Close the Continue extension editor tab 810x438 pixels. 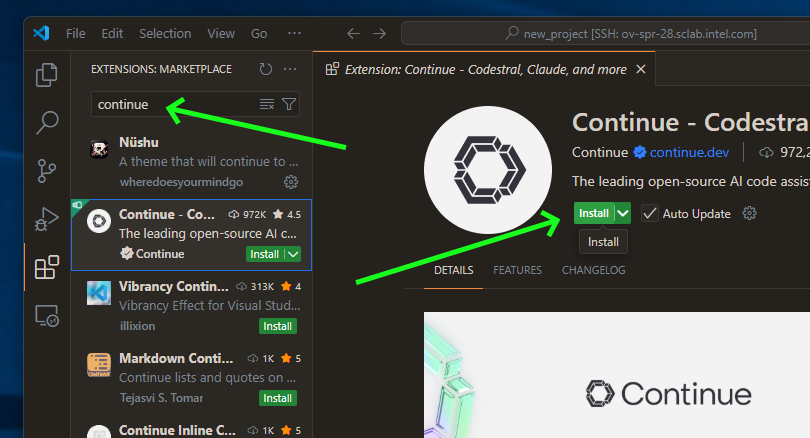coord(641,70)
